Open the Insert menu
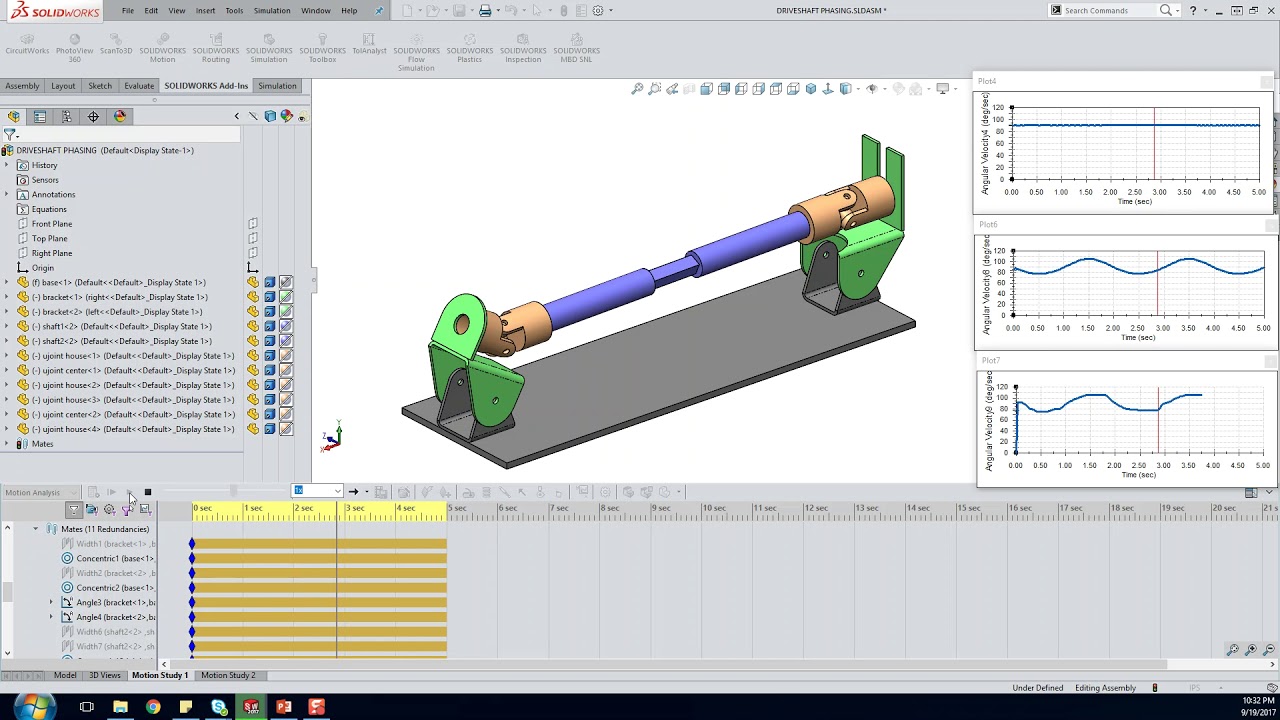This screenshot has width=1280, height=720. point(205,10)
